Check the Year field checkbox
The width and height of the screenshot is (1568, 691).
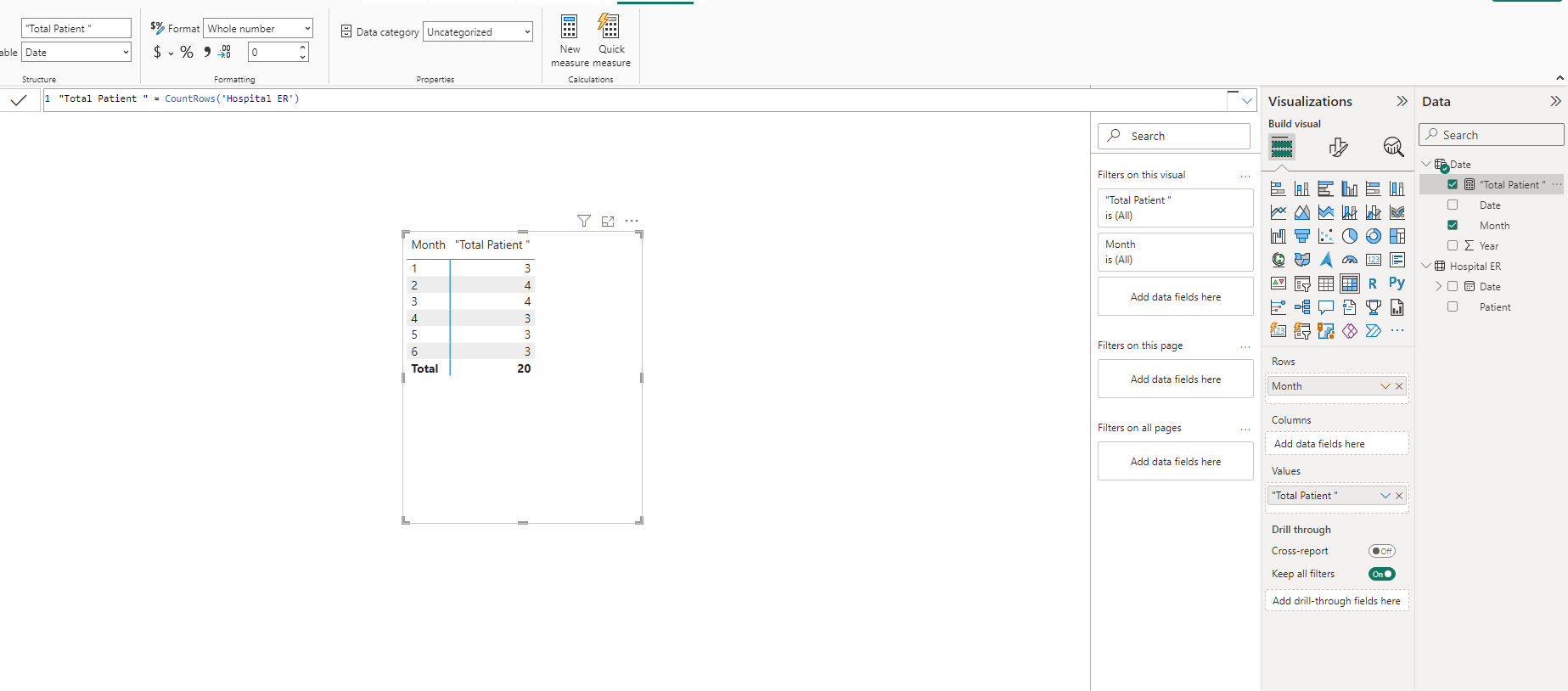1453,246
